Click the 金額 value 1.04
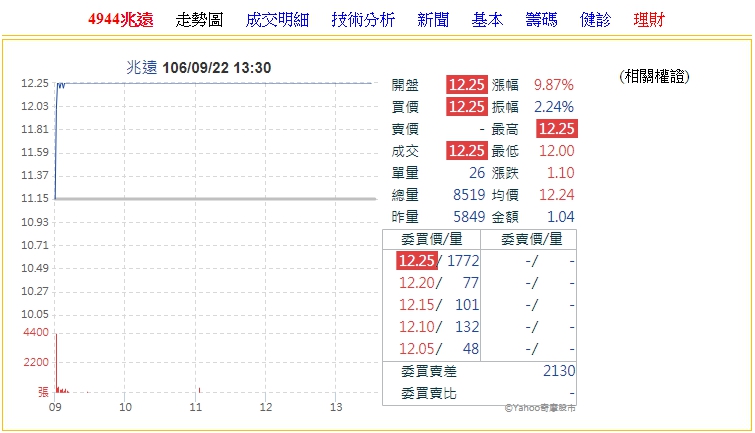This screenshot has width=755, height=433. pos(560,217)
